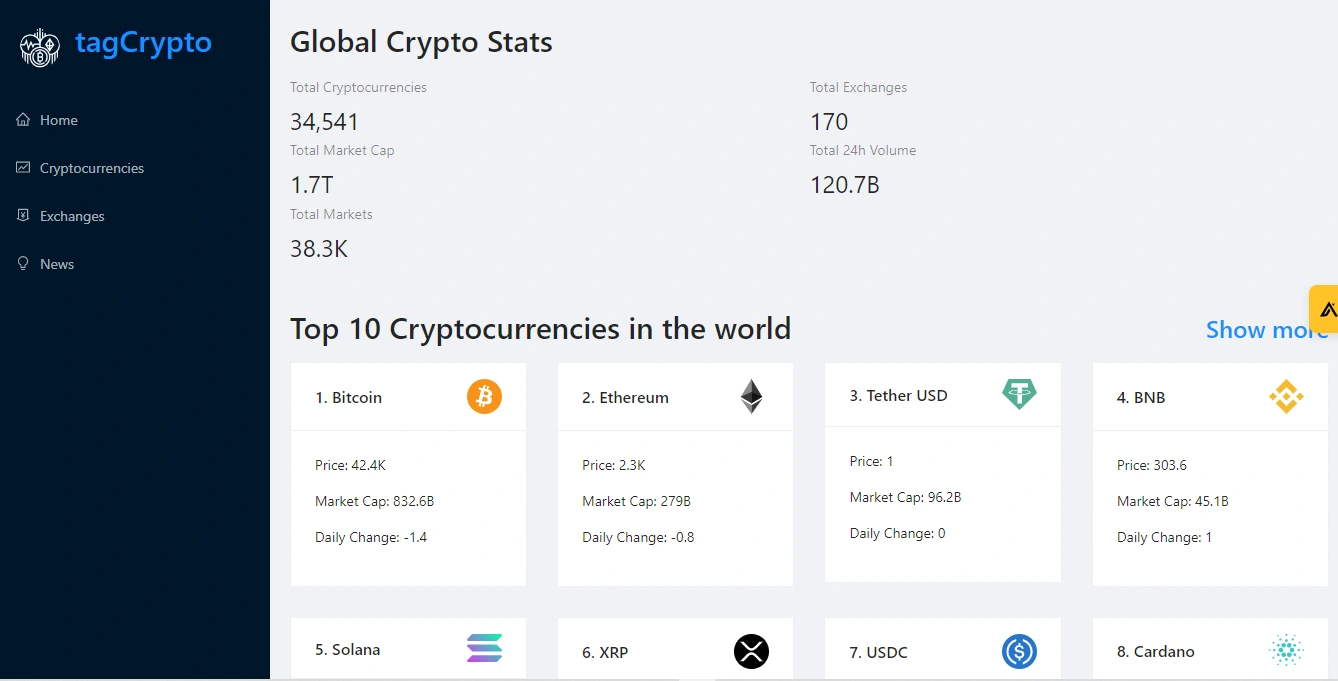Click the BNB logo icon
The width and height of the screenshot is (1338, 681).
[1286, 397]
